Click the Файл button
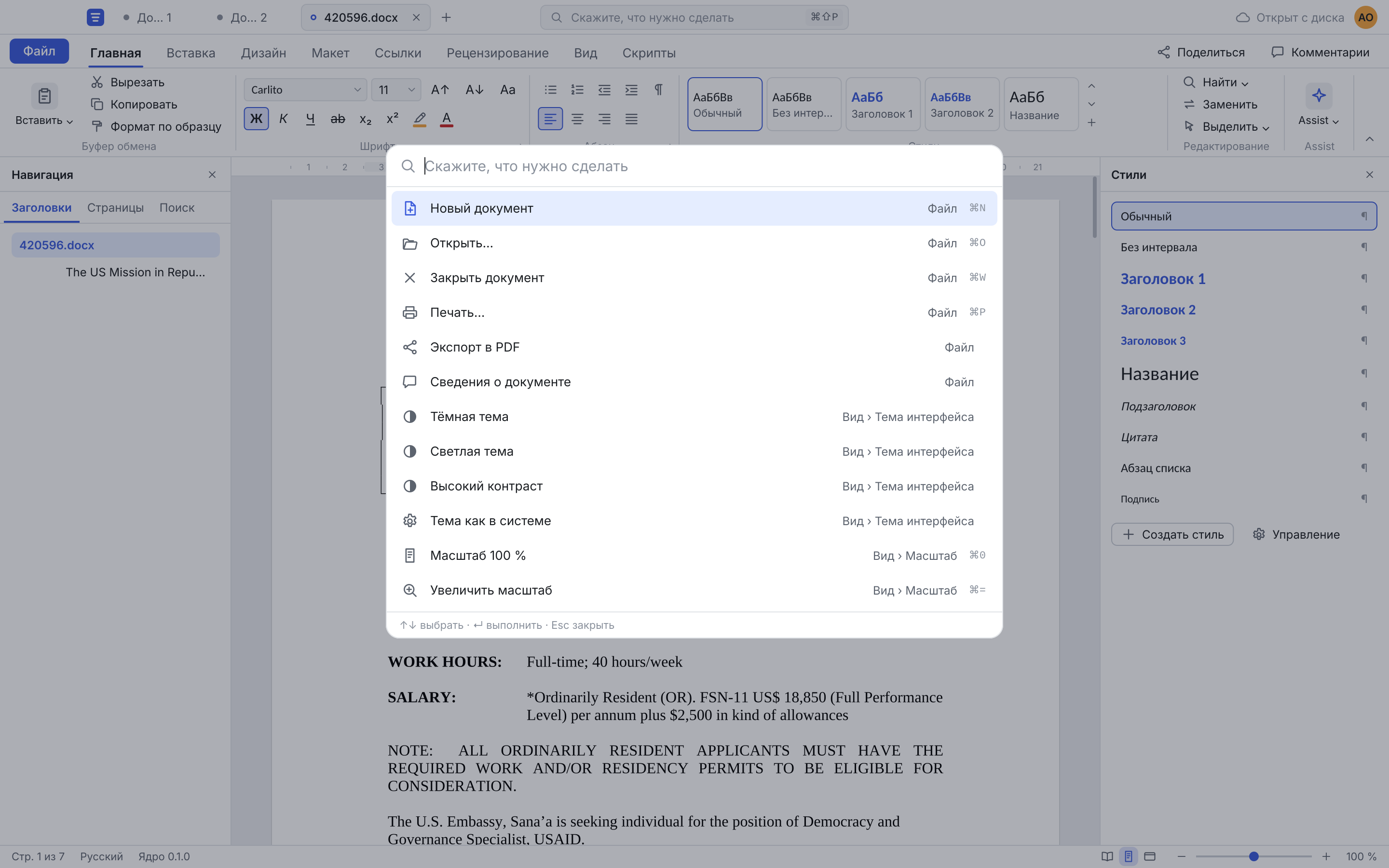 pyautogui.click(x=39, y=51)
